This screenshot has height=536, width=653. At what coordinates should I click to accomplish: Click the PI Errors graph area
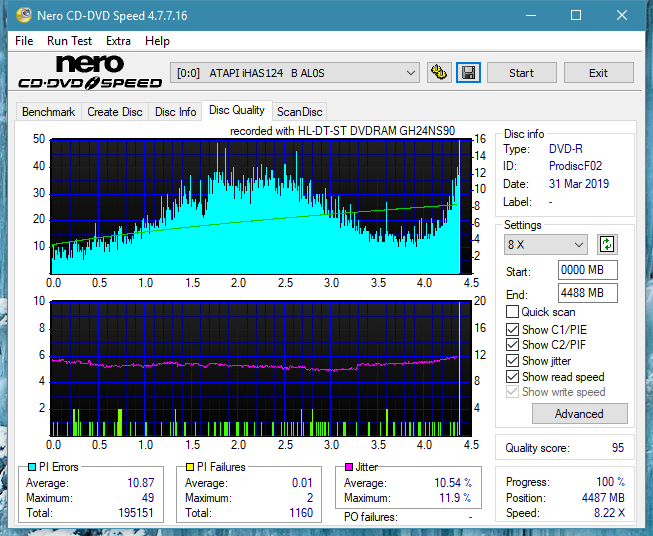(261, 206)
